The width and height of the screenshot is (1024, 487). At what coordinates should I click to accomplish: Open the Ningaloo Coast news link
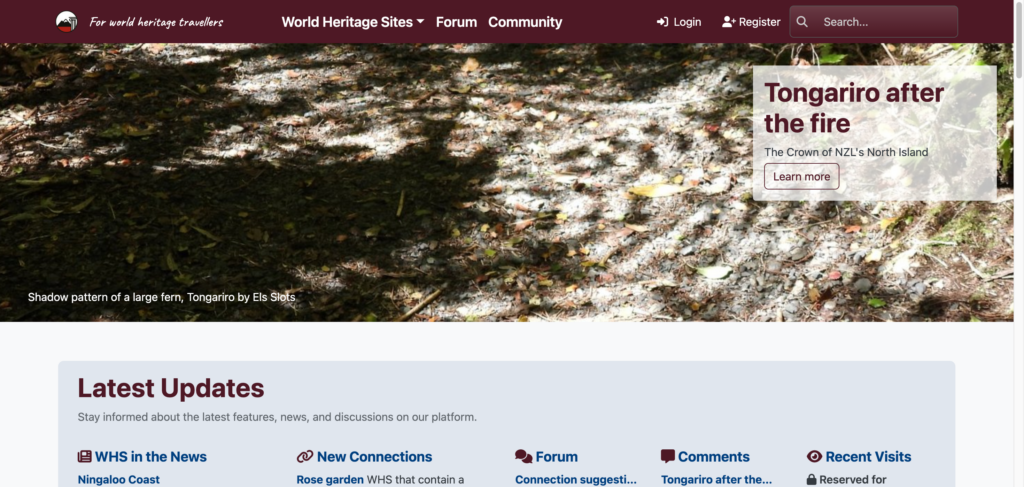(x=118, y=480)
